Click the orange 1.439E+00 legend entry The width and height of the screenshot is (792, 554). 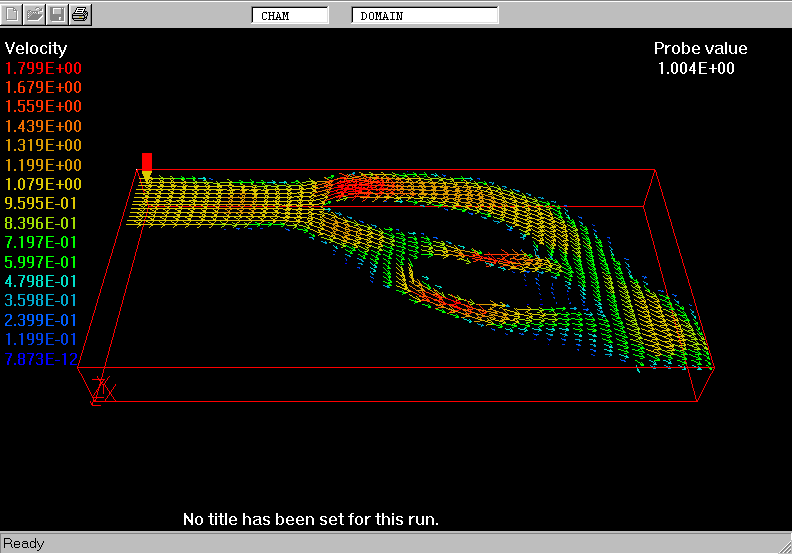click(x=43, y=126)
